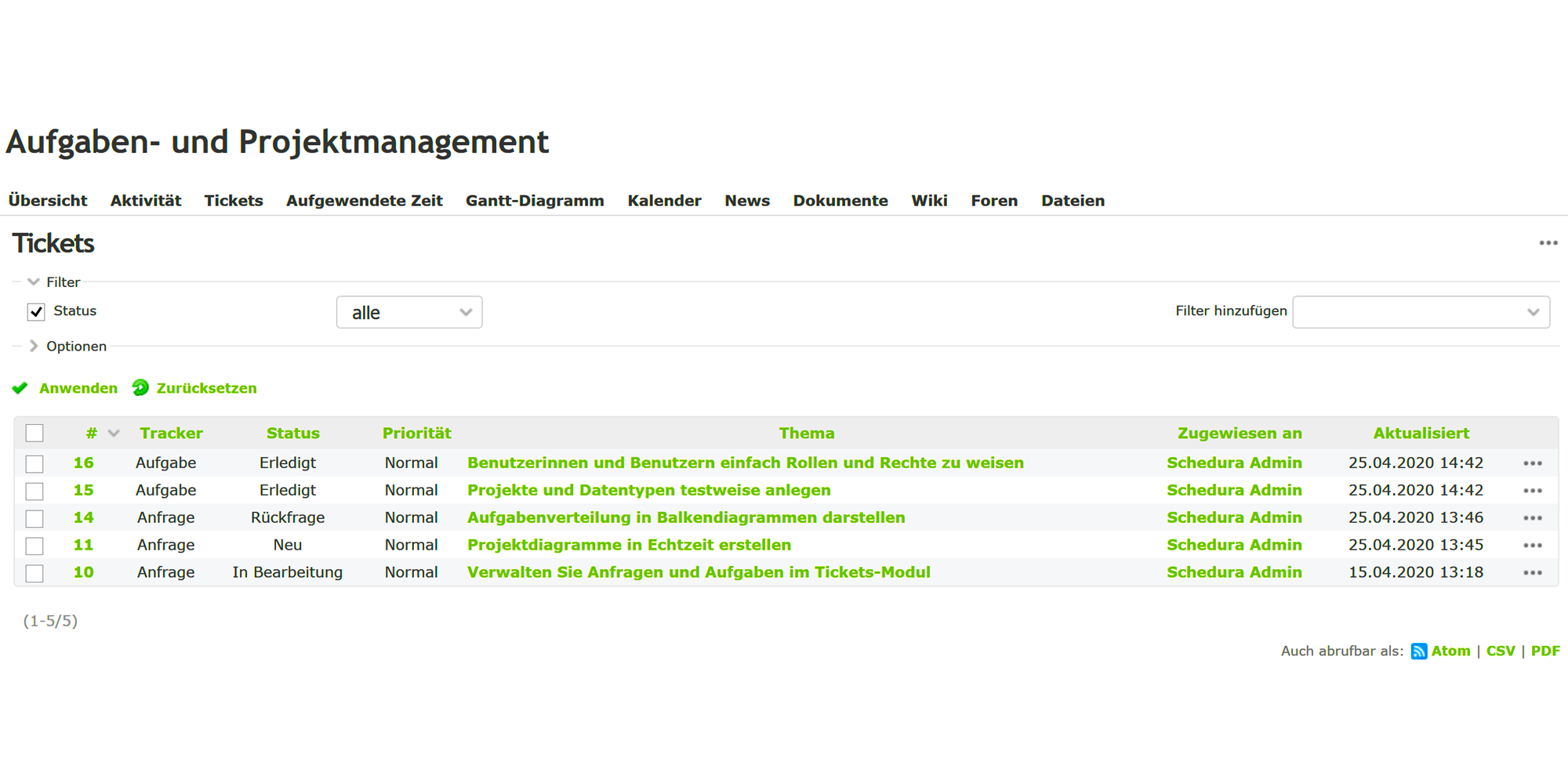Screen dimensions: 1568x784
Task: Open the Tickets page actions ellipsis menu
Action: pos(1548,243)
